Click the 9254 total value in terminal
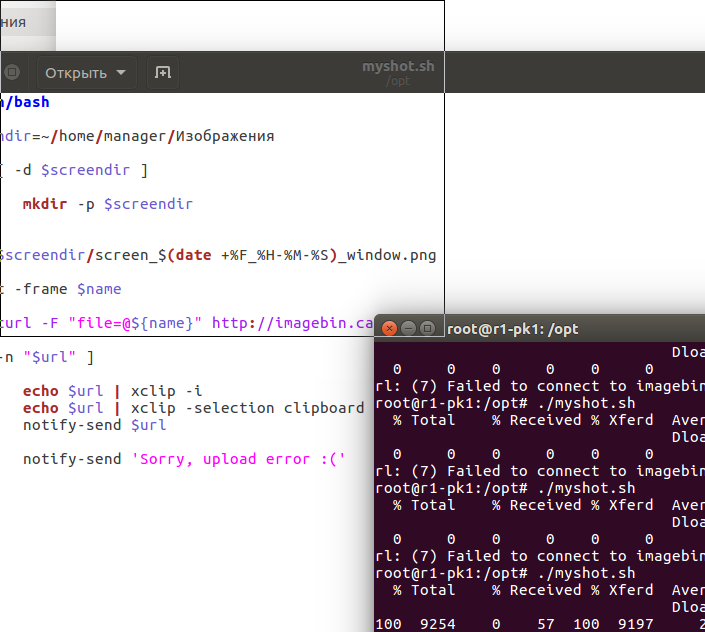 [437, 624]
